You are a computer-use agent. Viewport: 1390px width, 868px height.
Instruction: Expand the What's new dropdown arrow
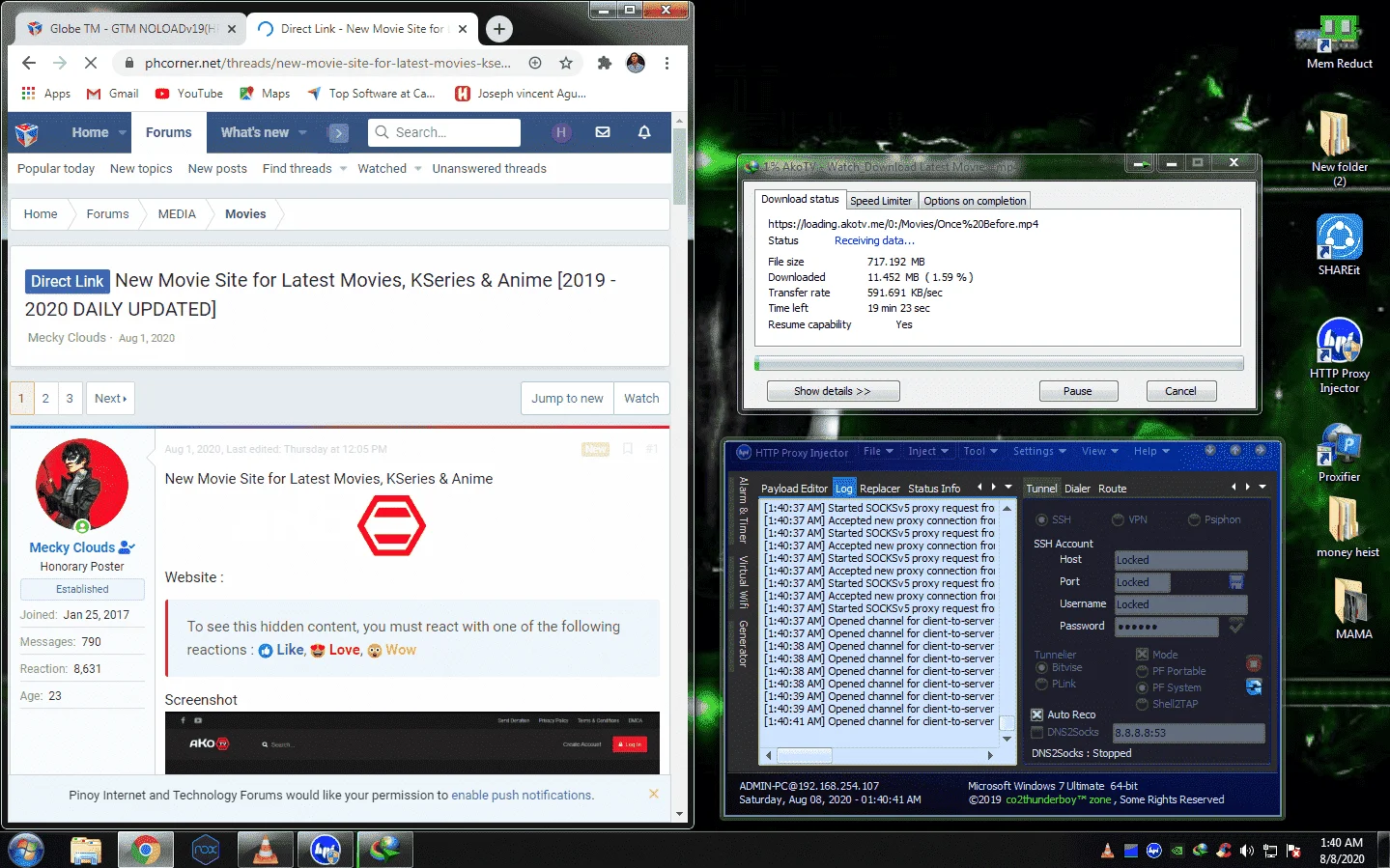303,132
